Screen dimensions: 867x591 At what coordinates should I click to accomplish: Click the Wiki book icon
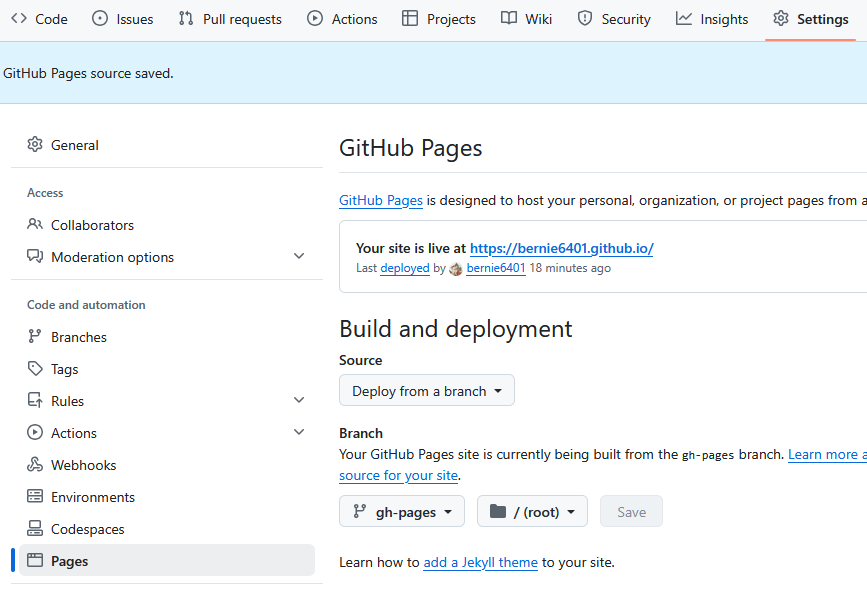pos(509,18)
